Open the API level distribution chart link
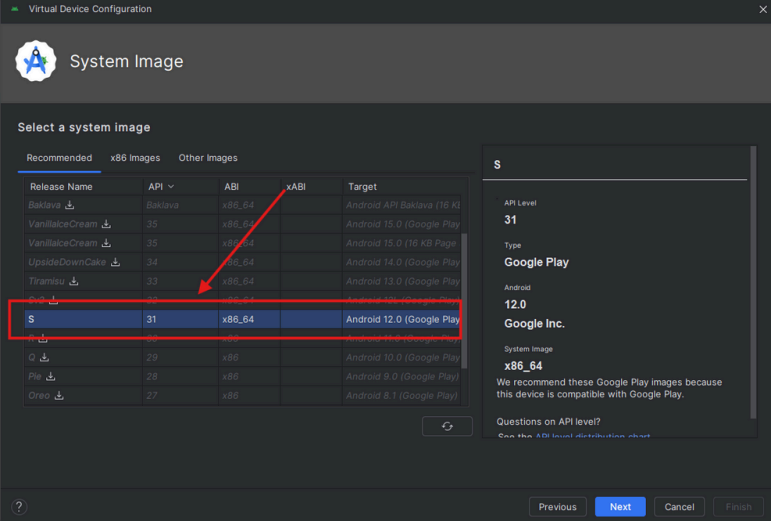 tap(592, 436)
